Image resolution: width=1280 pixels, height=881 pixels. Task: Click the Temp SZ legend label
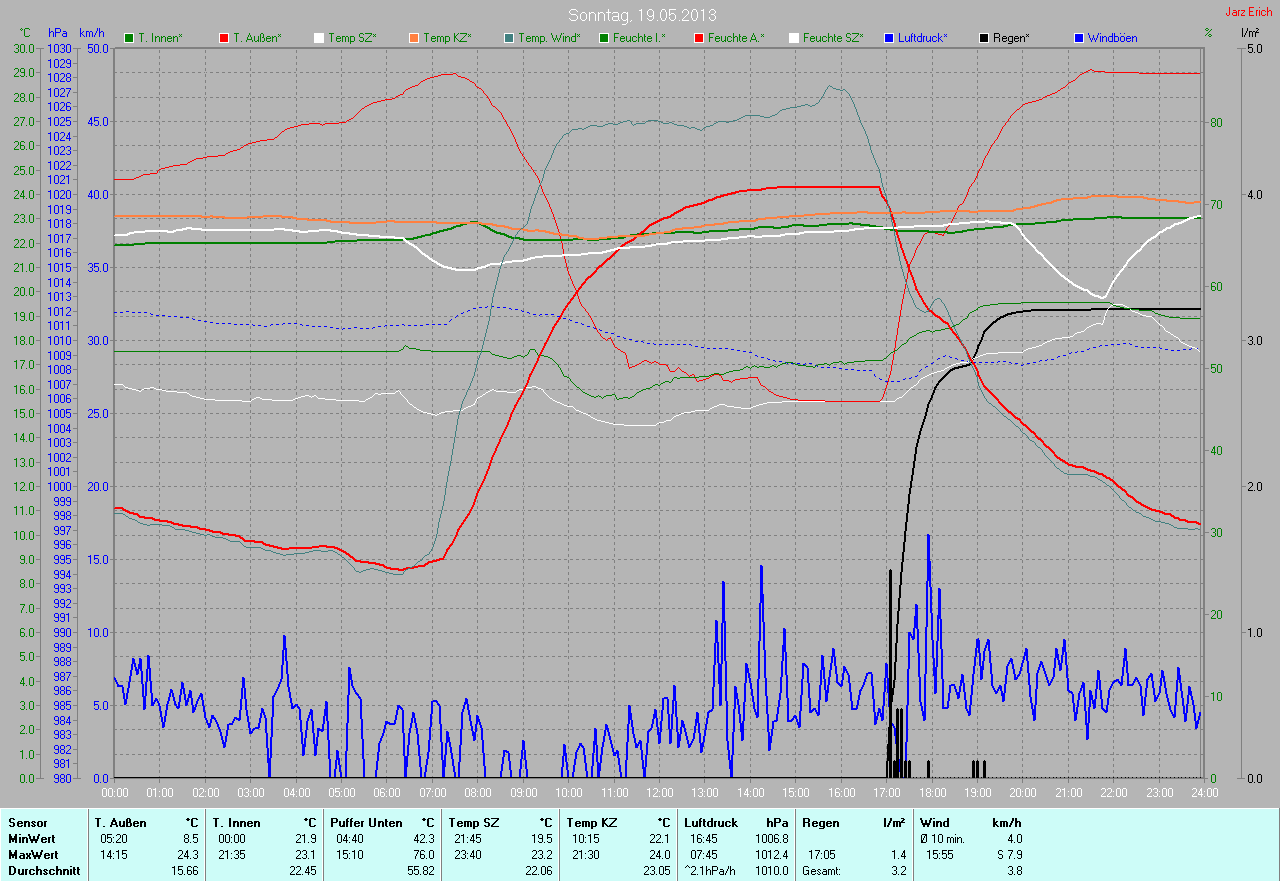pyautogui.click(x=353, y=38)
